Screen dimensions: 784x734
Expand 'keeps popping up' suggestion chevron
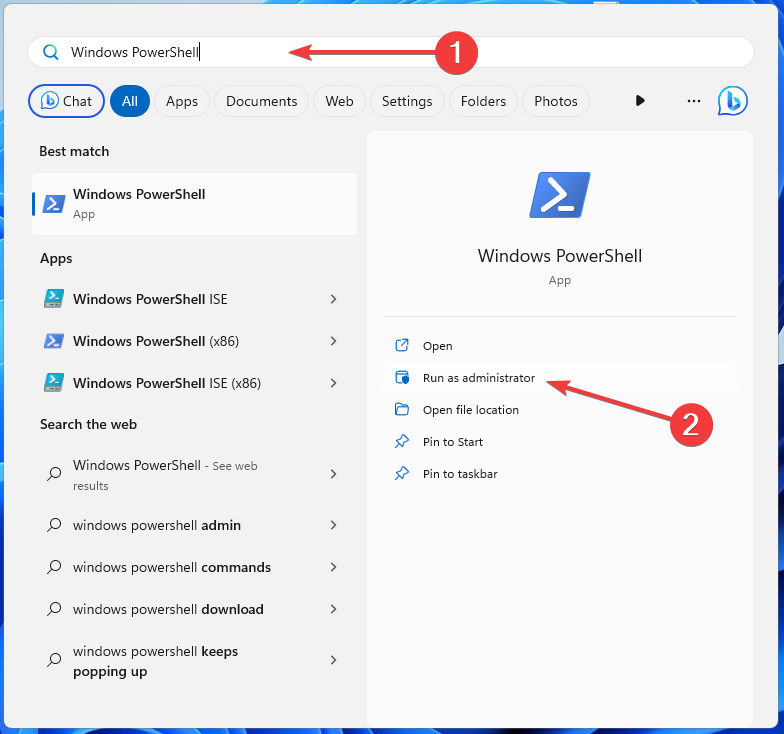click(x=334, y=660)
